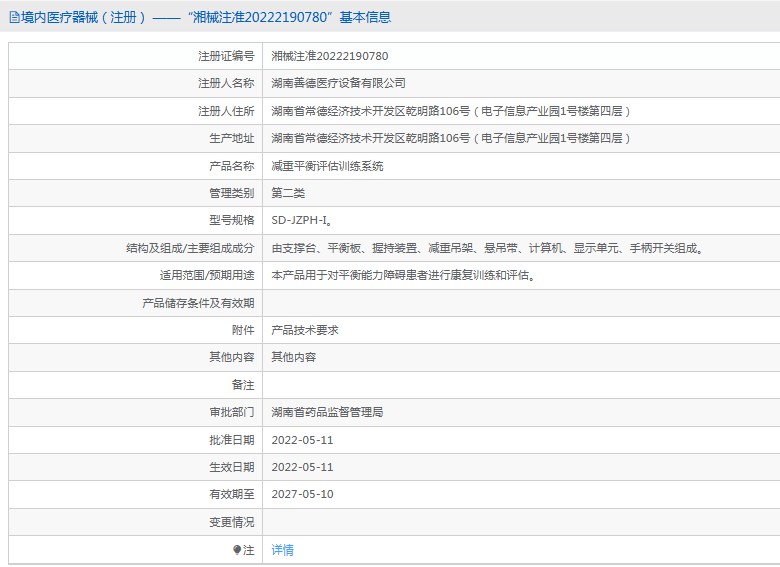The width and height of the screenshot is (780, 567).
Task: Click the lightbulb icon beside 注
Action: click(x=237, y=550)
